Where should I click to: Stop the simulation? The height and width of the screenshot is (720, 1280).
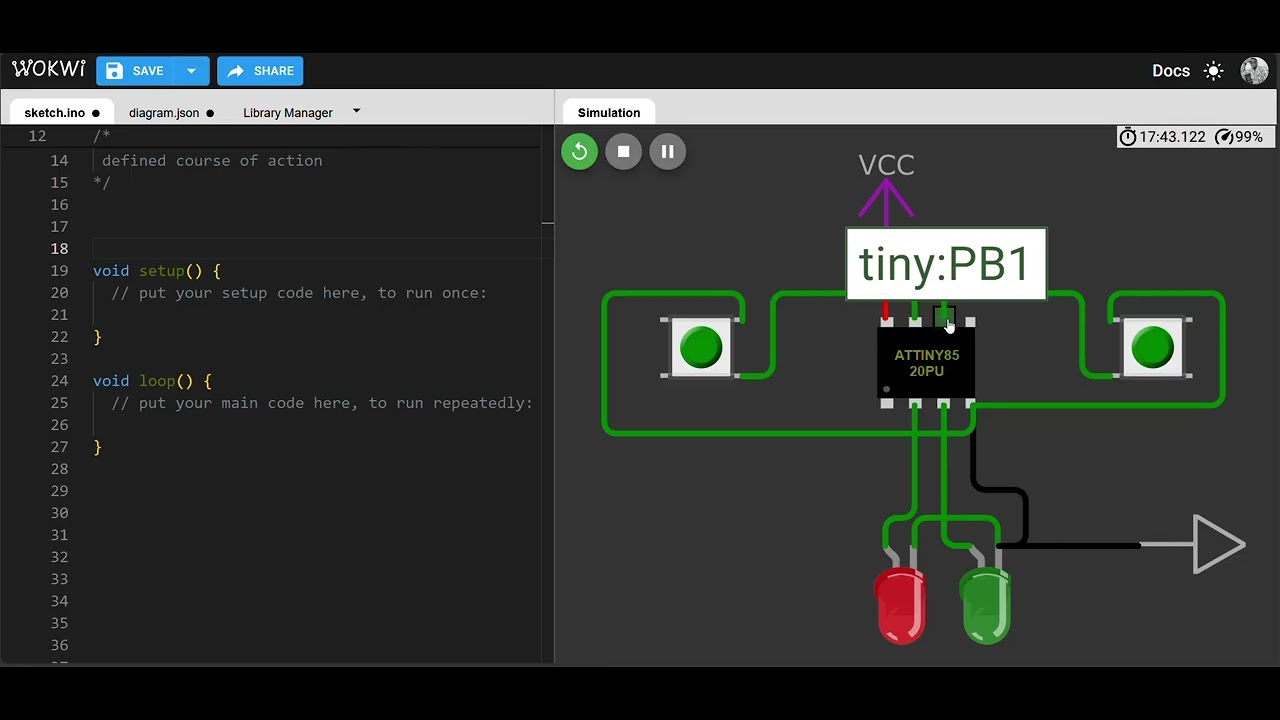623,152
